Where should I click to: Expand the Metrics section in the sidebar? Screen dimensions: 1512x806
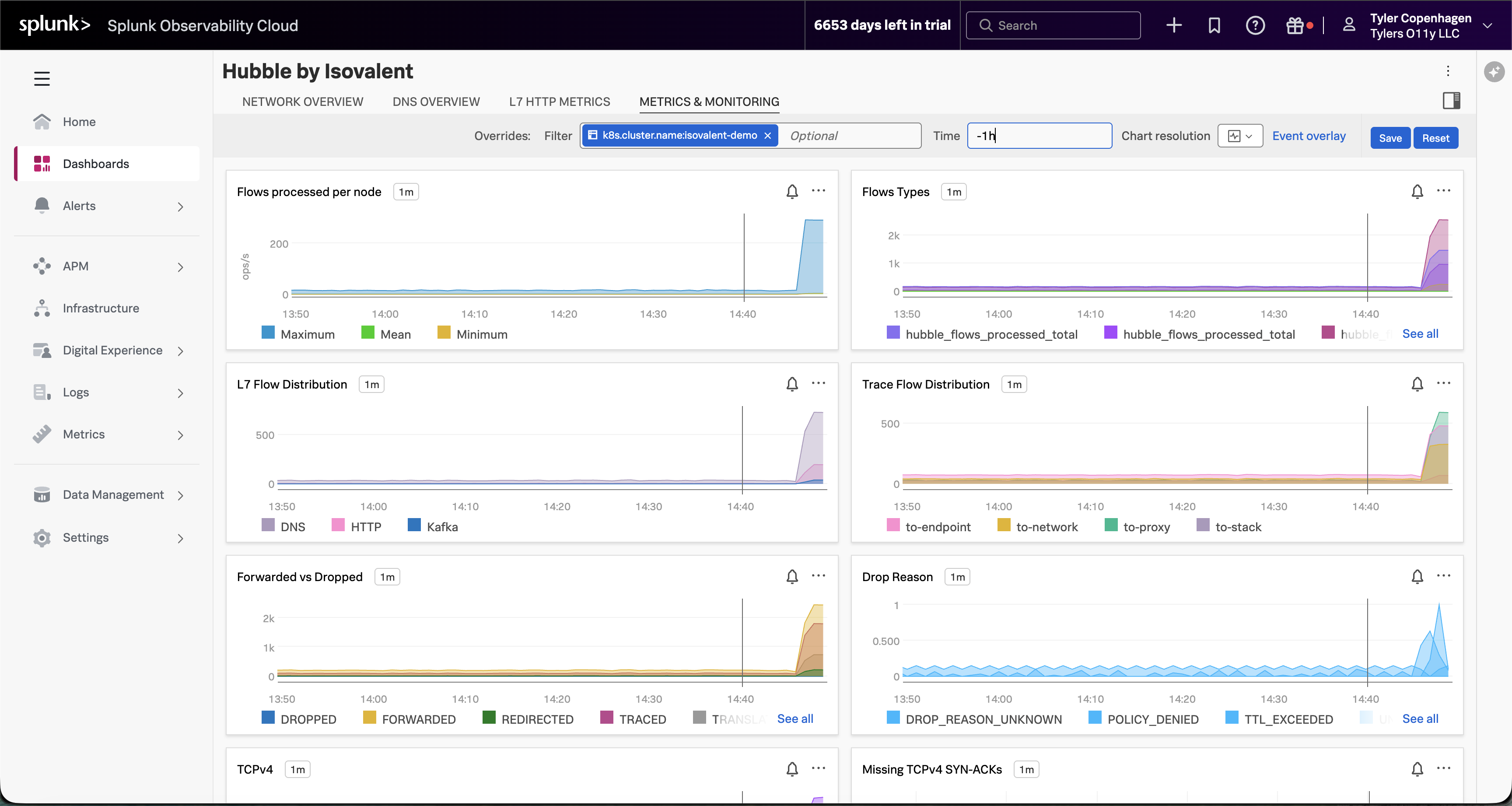180,435
